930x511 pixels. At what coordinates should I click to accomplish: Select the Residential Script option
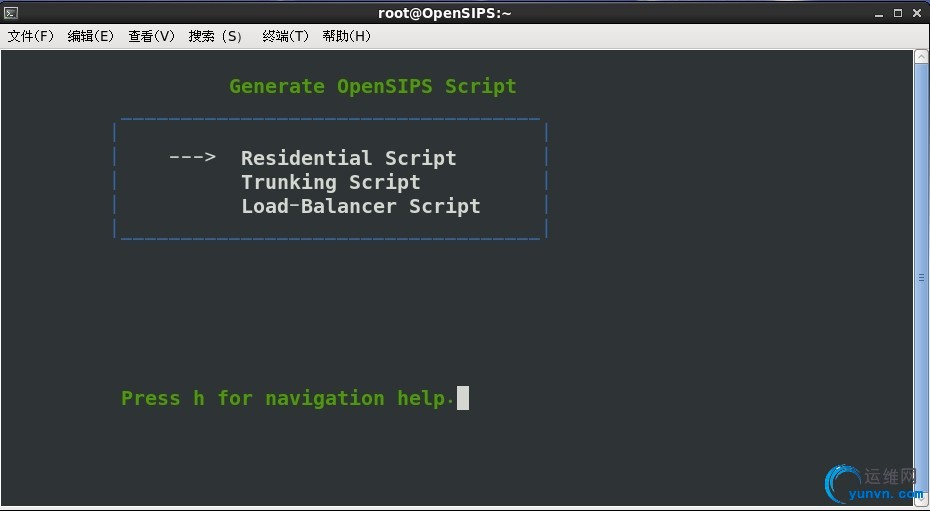[x=349, y=158]
